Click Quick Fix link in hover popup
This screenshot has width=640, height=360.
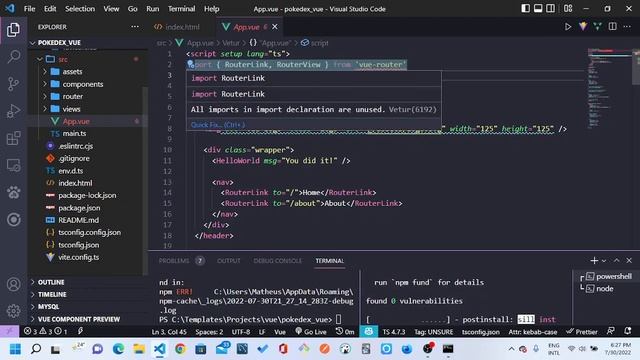pyautogui.click(x=218, y=125)
